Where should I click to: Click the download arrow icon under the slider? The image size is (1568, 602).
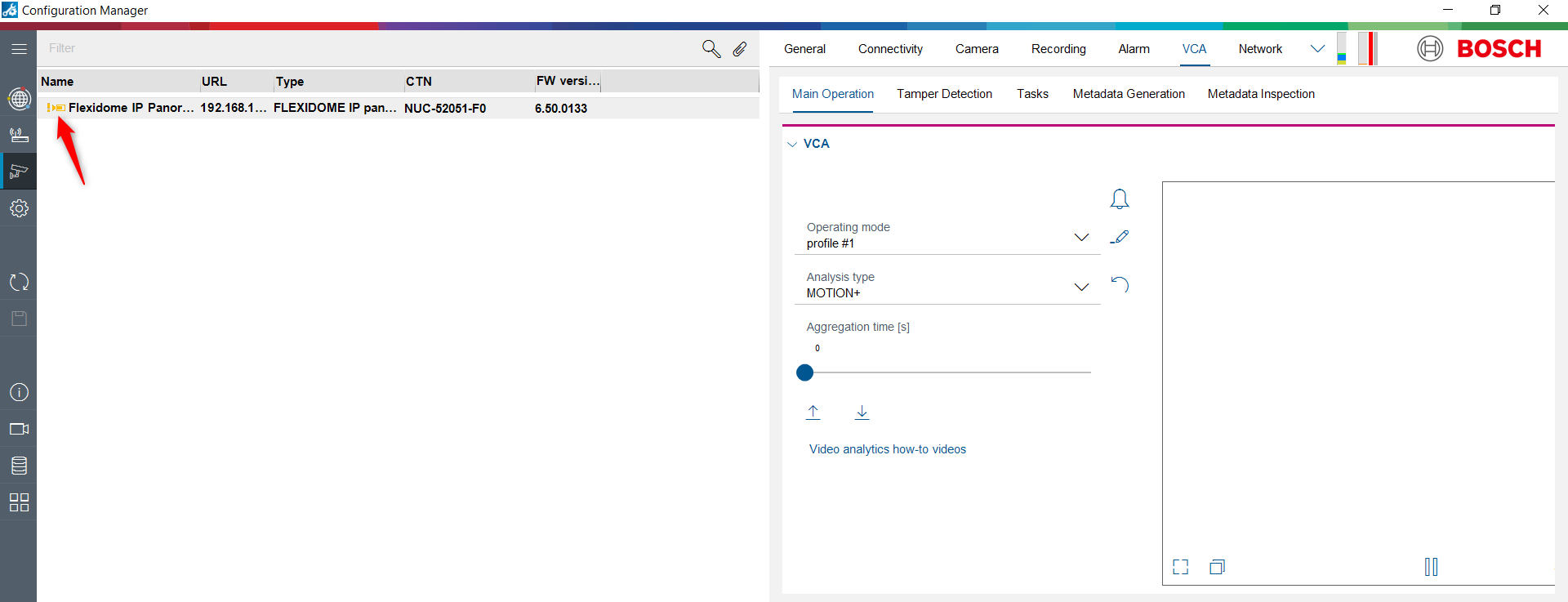click(862, 412)
